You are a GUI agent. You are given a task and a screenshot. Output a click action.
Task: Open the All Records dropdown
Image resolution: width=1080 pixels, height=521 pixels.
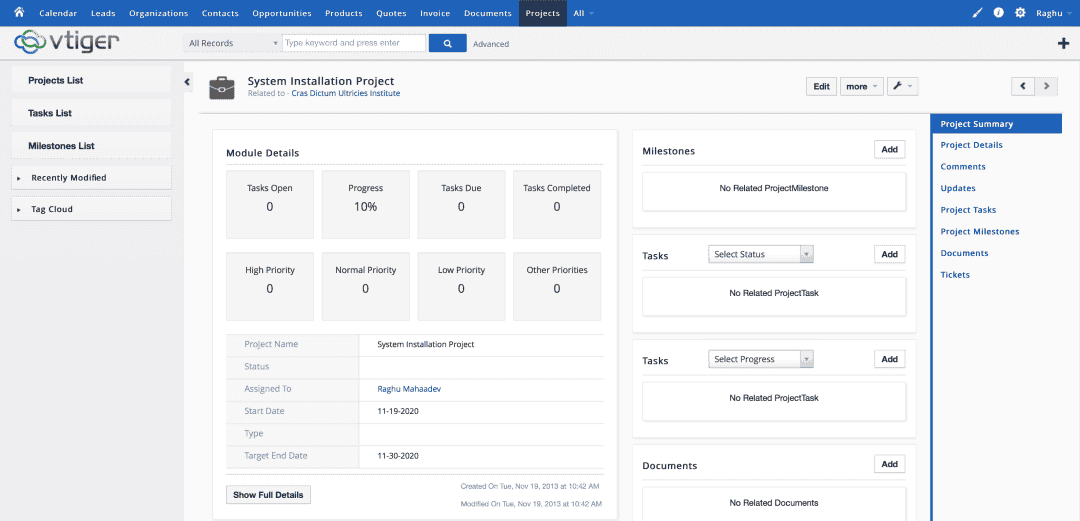[x=232, y=43]
